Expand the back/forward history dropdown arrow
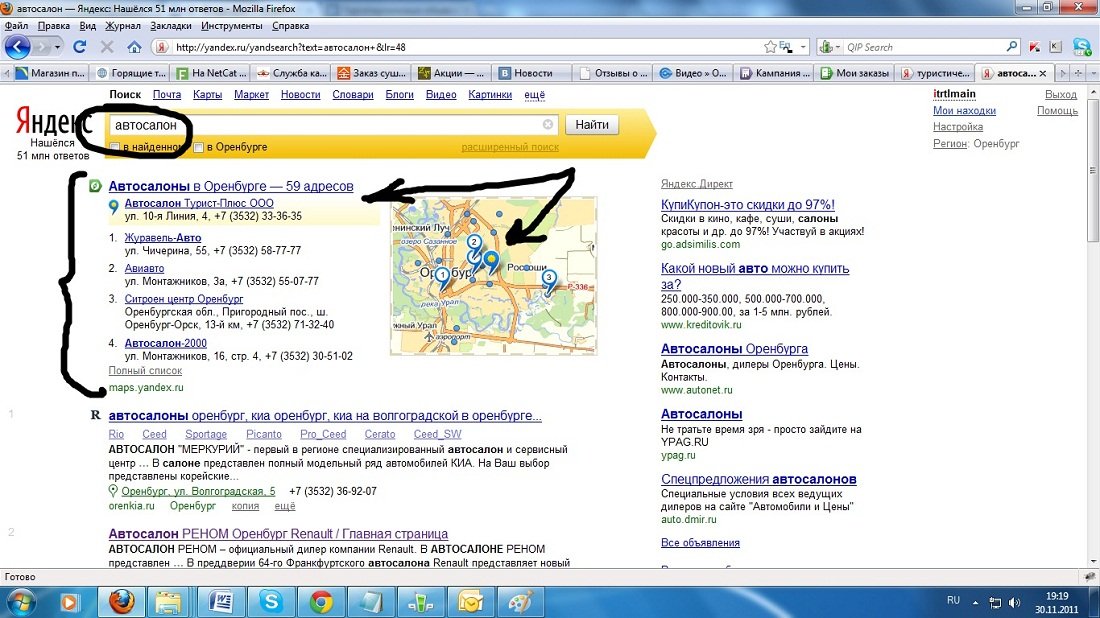The height and width of the screenshot is (618, 1100). coord(58,47)
